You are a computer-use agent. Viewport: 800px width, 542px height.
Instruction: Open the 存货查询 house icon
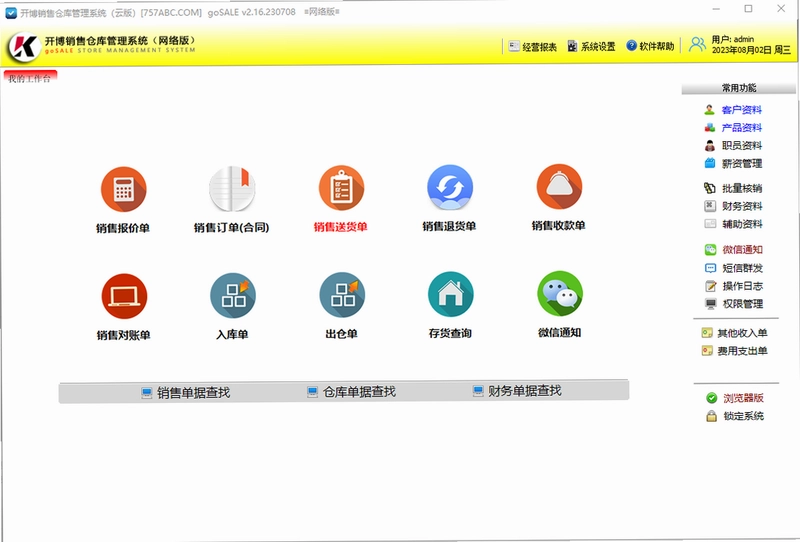(451, 294)
